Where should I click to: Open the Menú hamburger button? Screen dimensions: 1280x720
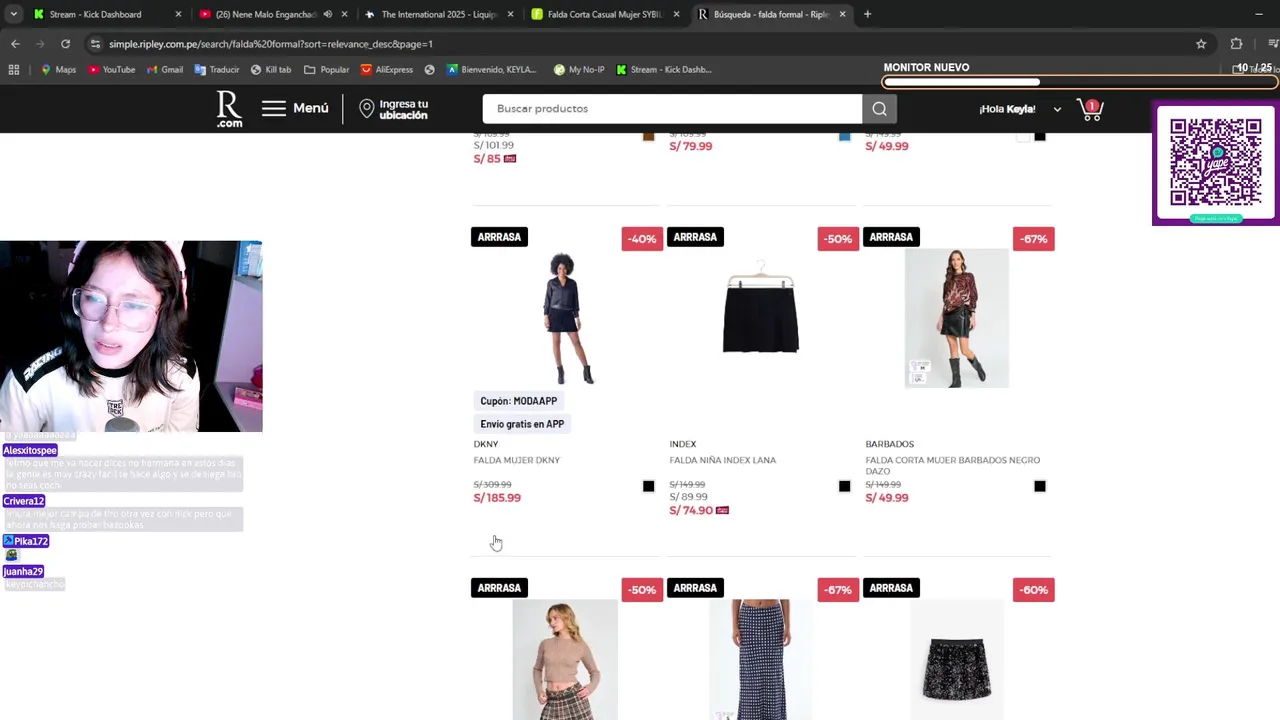pyautogui.click(x=295, y=108)
